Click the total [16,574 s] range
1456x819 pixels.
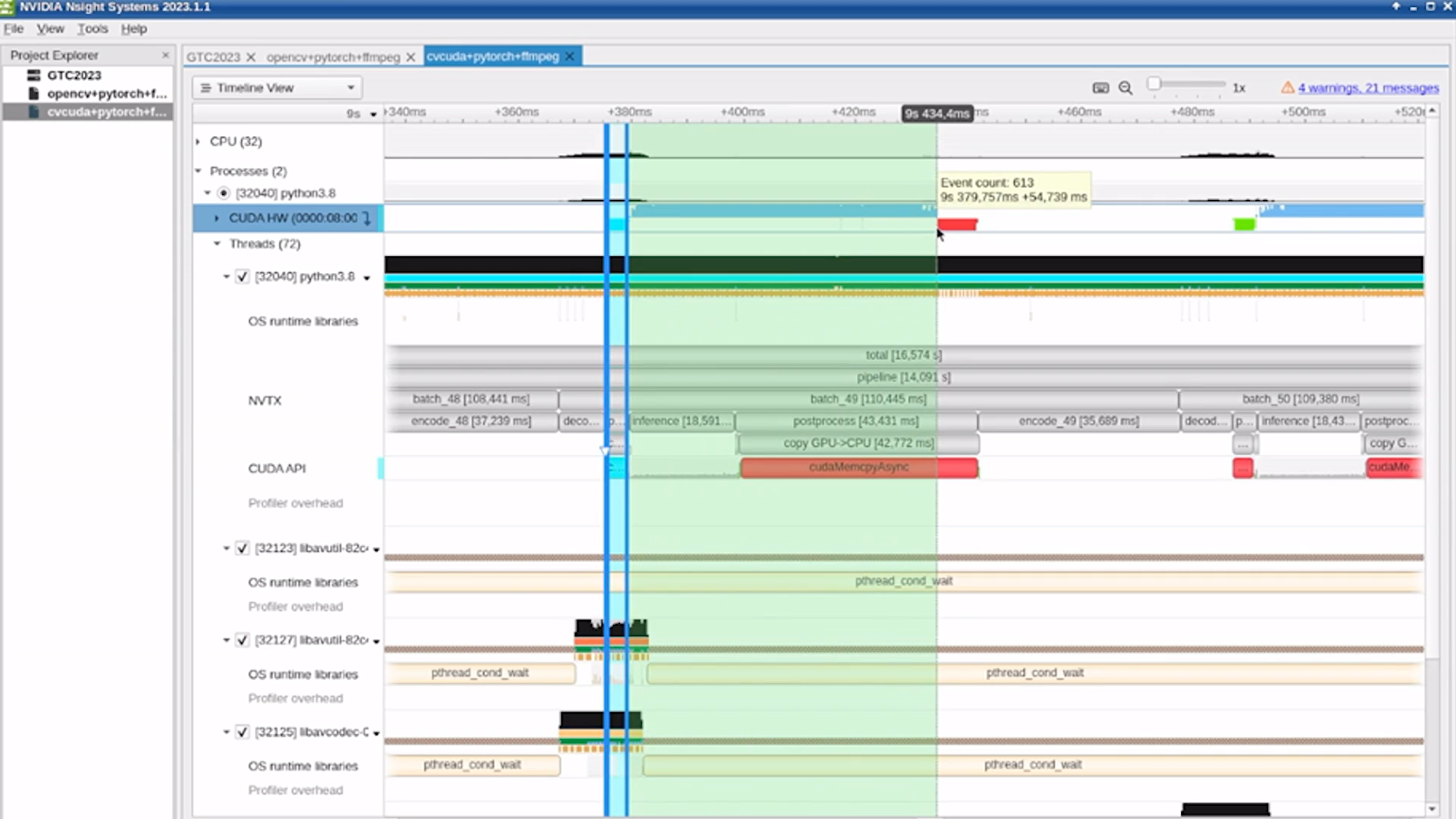[x=903, y=355]
